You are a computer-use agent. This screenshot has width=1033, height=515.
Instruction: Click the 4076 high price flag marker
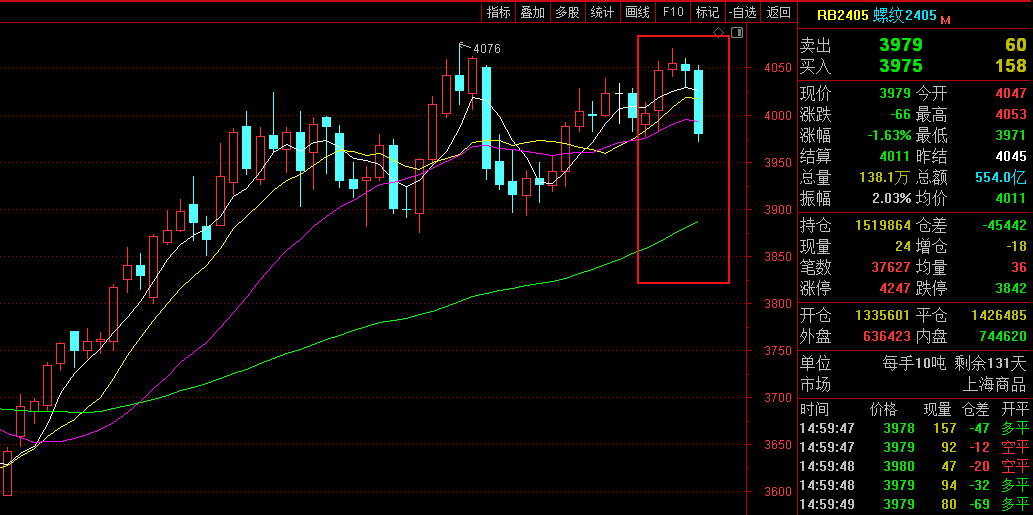(x=485, y=48)
